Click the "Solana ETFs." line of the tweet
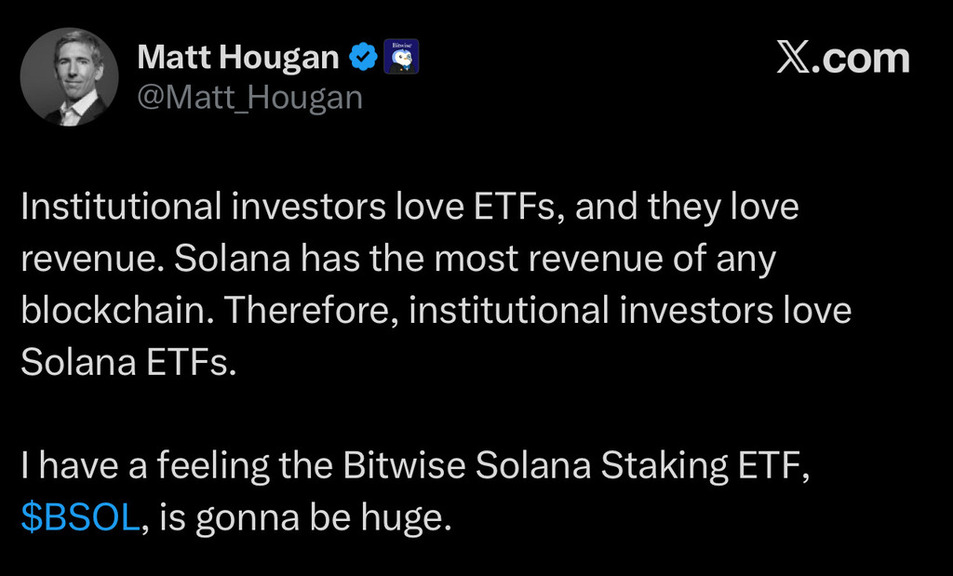This screenshot has width=953, height=576. [x=127, y=362]
